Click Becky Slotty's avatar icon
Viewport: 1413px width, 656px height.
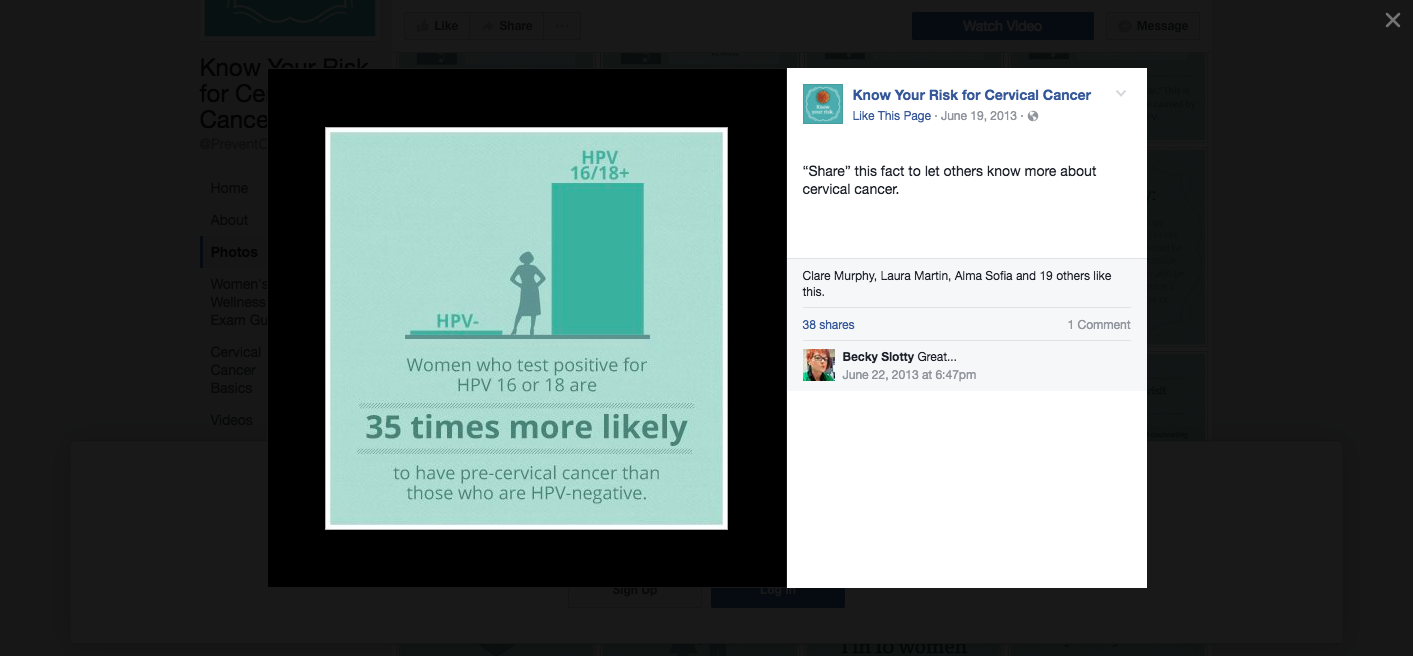coord(819,364)
